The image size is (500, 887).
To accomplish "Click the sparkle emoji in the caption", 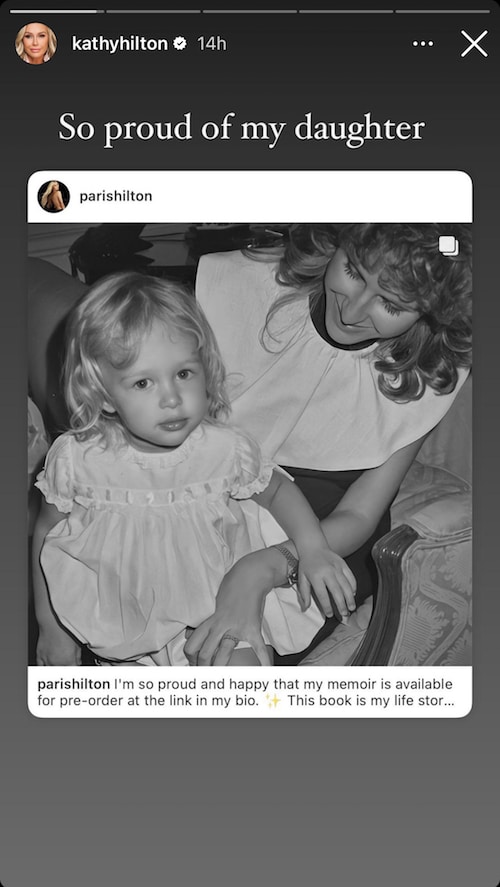I will tap(273, 700).
